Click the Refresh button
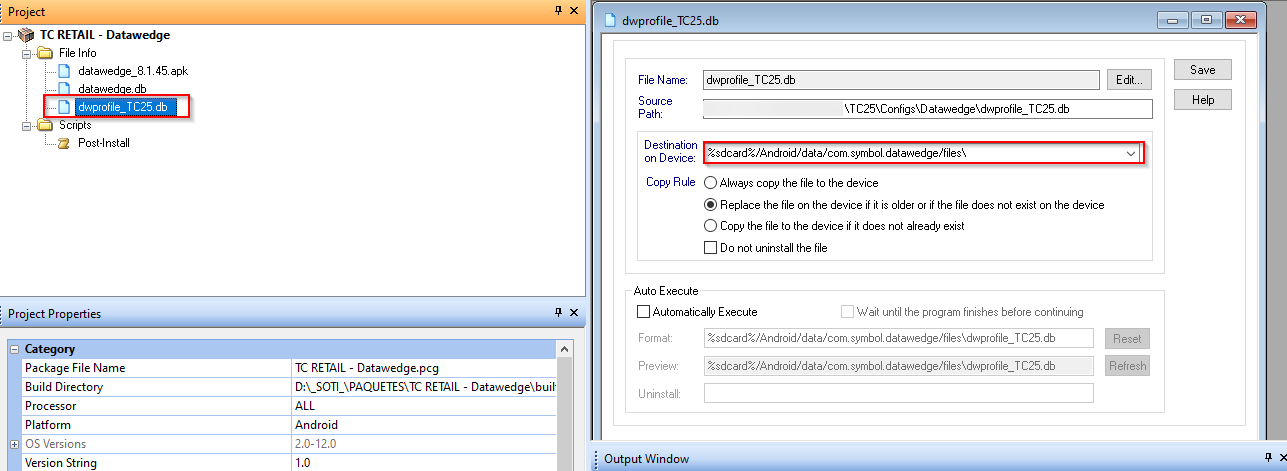This screenshot has height=471, width=1287. [x=1127, y=366]
